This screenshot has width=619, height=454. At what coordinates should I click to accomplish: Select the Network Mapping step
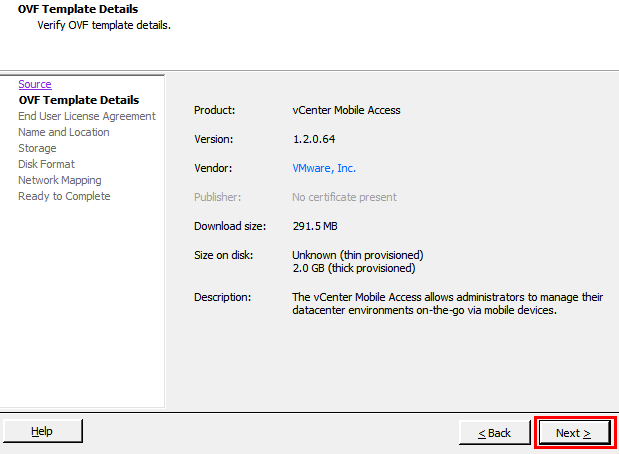click(x=60, y=180)
